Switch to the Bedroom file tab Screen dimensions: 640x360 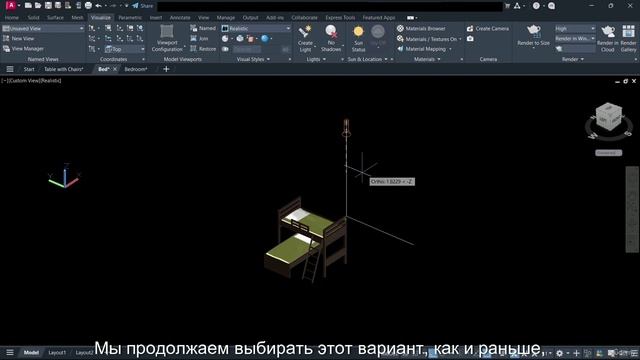[x=136, y=69]
